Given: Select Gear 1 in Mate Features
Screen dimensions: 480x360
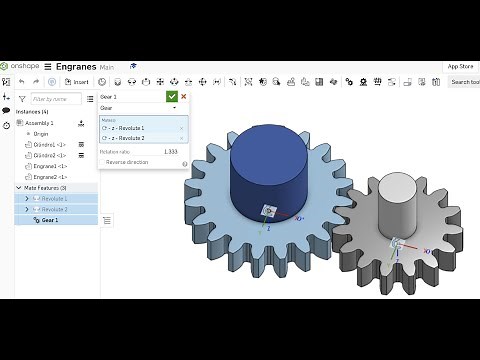Looking at the screenshot, I should coord(56,220).
